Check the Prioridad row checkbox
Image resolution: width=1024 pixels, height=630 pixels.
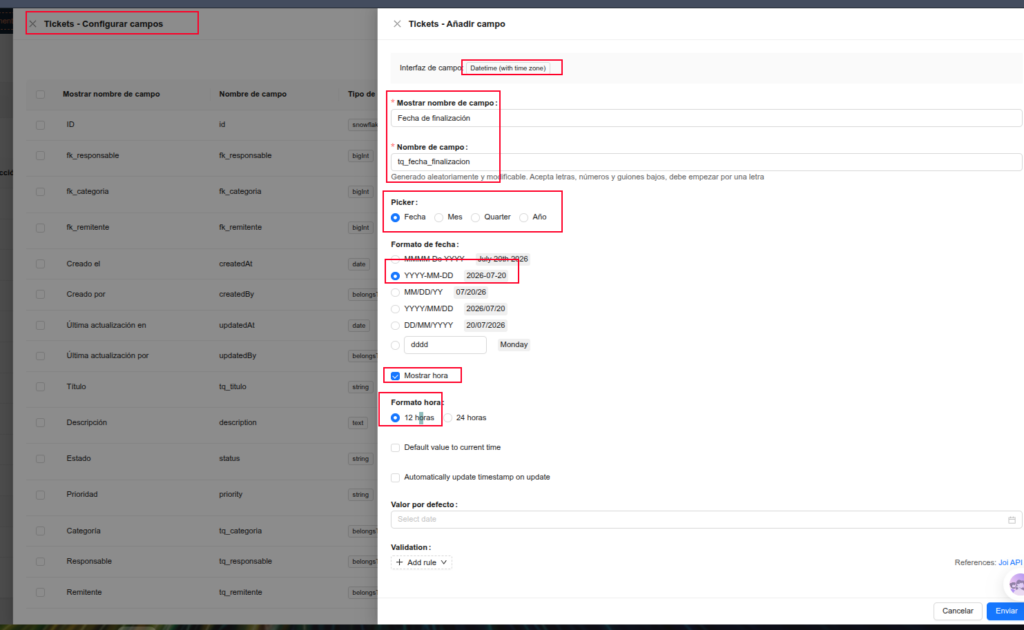[40, 495]
